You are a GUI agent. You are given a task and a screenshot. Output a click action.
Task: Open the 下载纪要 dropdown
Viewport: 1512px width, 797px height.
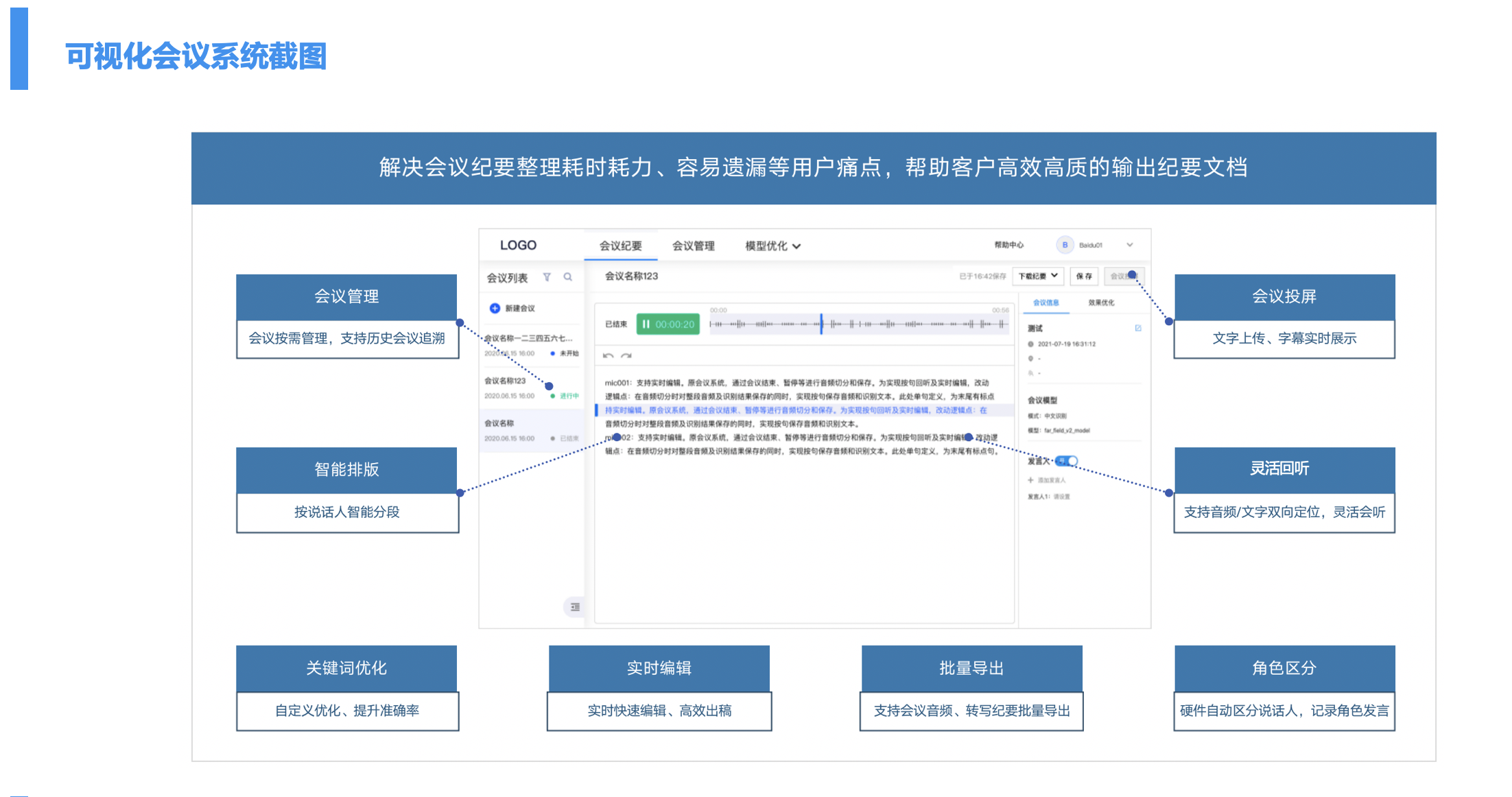tap(1037, 276)
